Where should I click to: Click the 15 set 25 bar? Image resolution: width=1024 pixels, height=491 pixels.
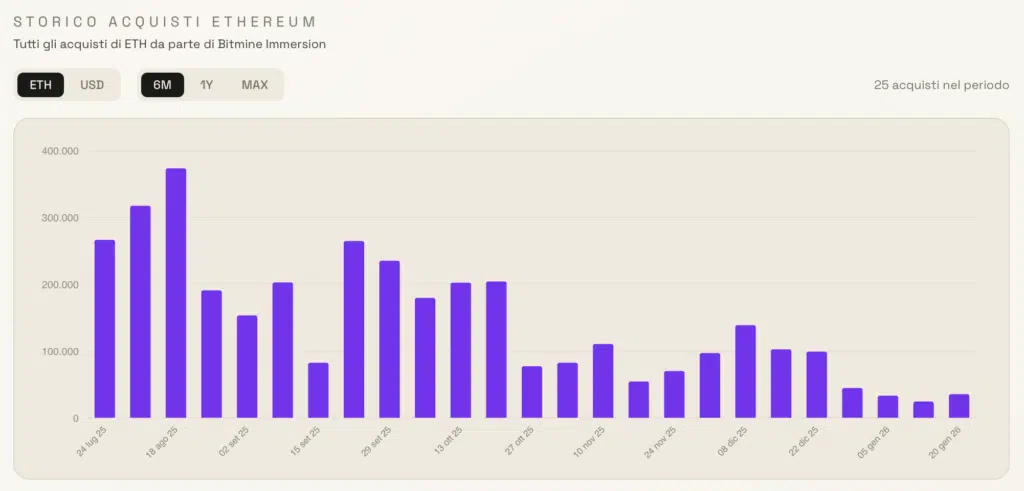318,390
